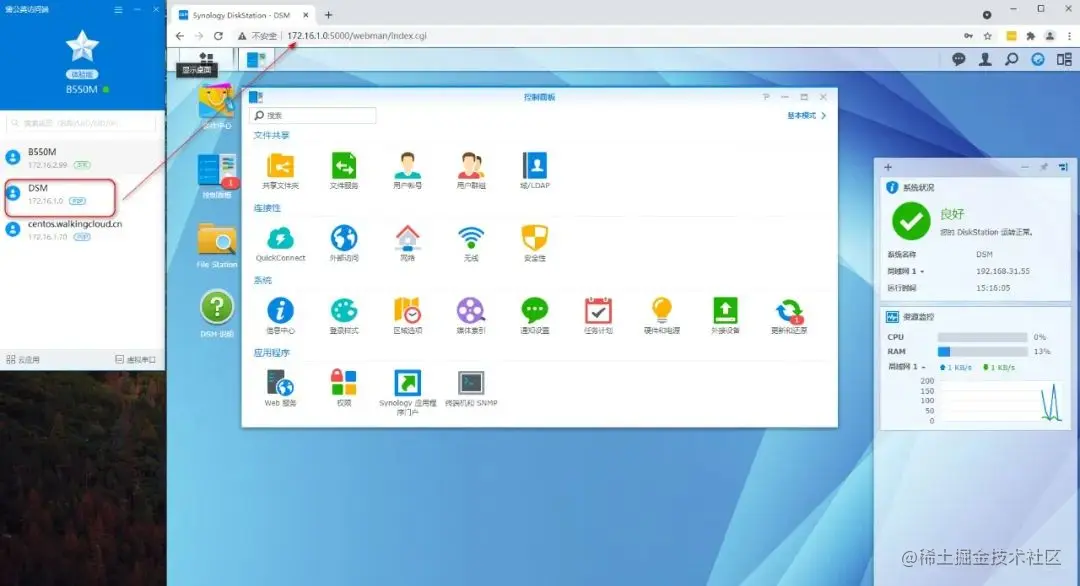Click the RAM usage bar
This screenshot has width=1080, height=586.
[x=982, y=351]
